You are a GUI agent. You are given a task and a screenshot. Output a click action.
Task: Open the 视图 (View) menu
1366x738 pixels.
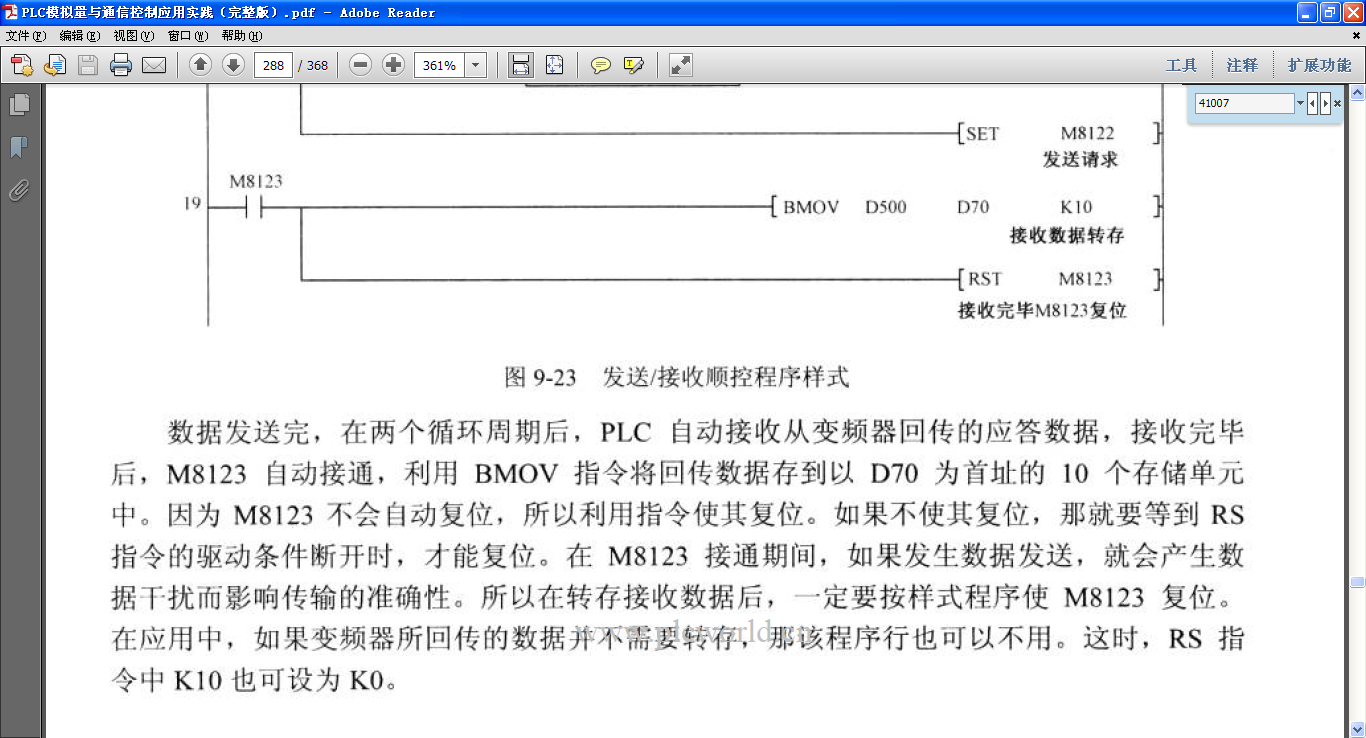[133, 35]
